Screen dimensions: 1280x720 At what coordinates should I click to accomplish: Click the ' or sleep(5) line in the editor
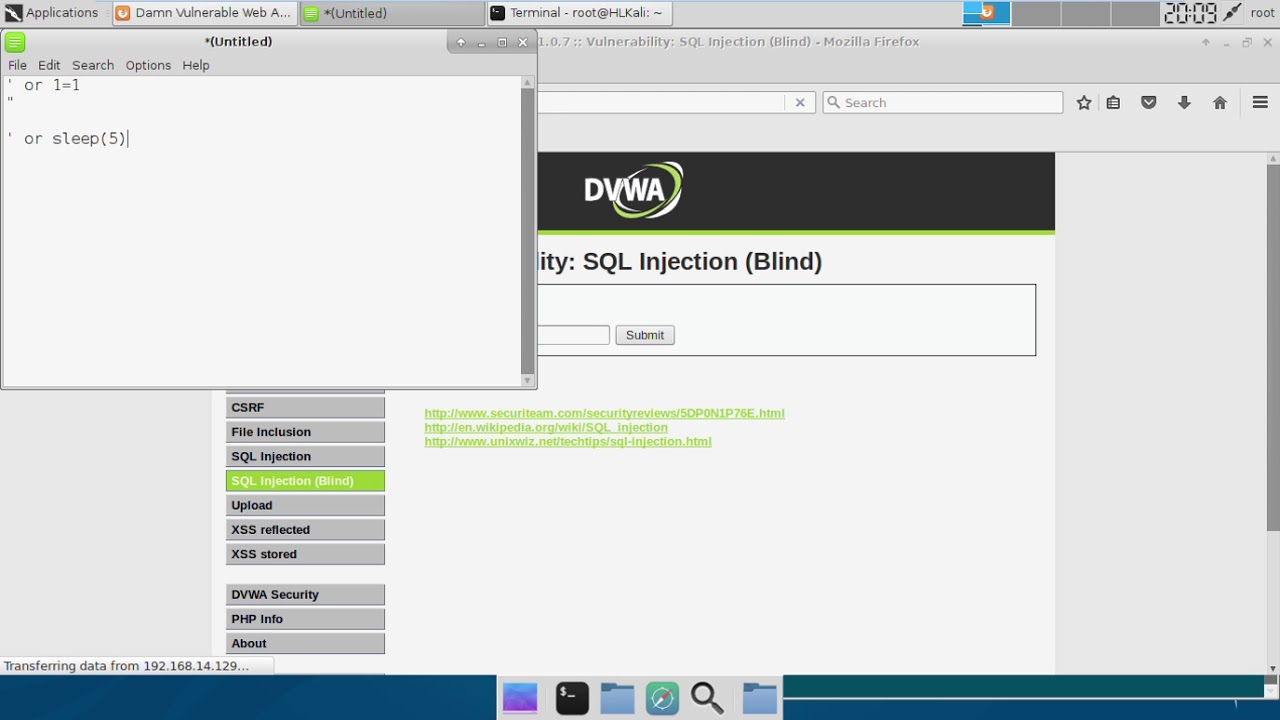(69, 138)
